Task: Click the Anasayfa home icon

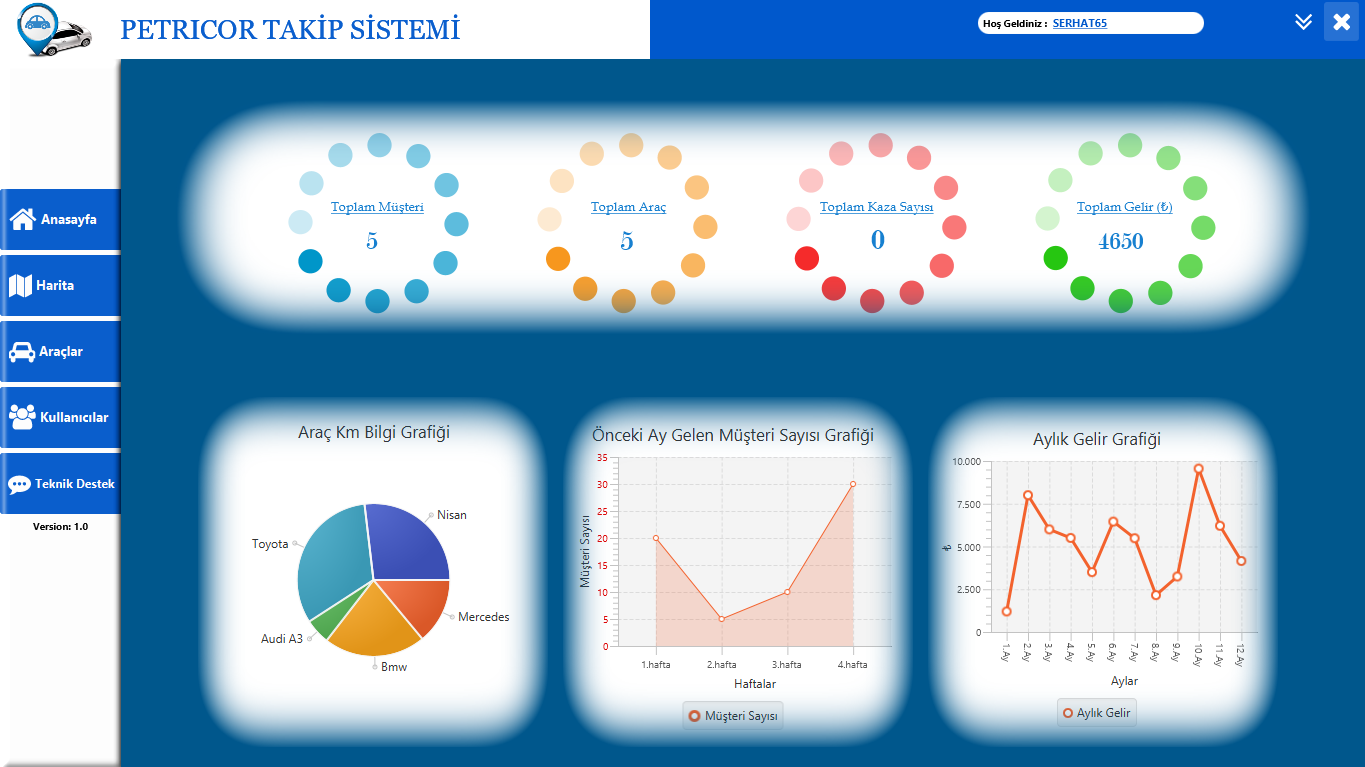Action: (20, 219)
